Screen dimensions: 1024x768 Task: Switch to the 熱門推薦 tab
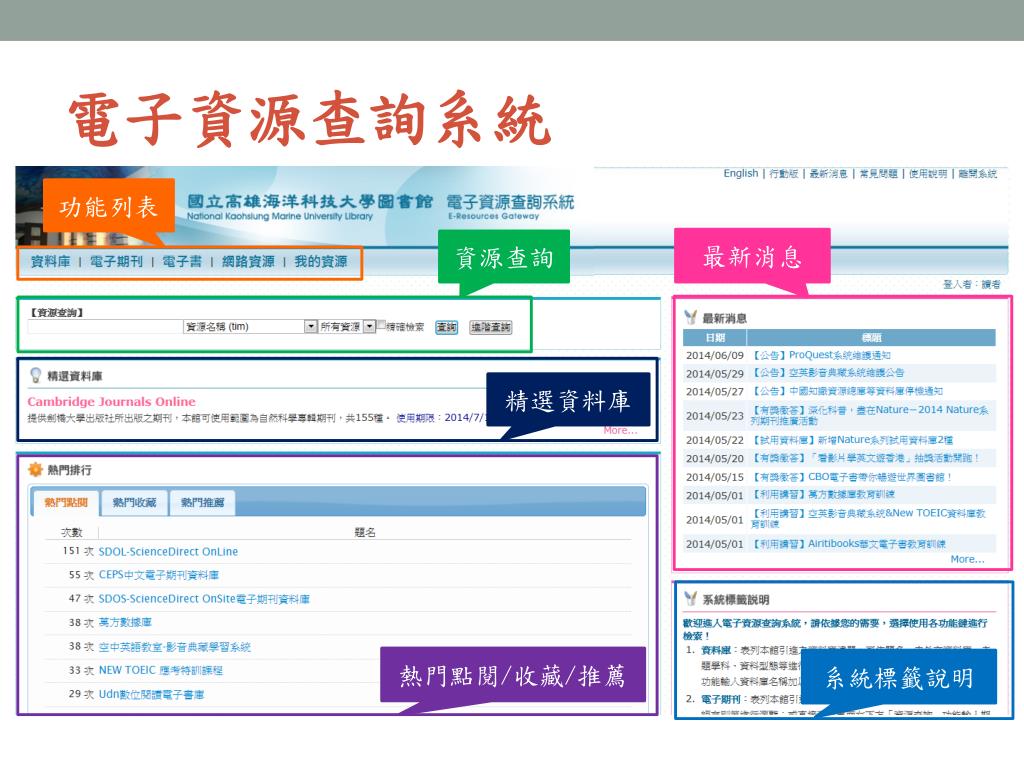point(202,502)
